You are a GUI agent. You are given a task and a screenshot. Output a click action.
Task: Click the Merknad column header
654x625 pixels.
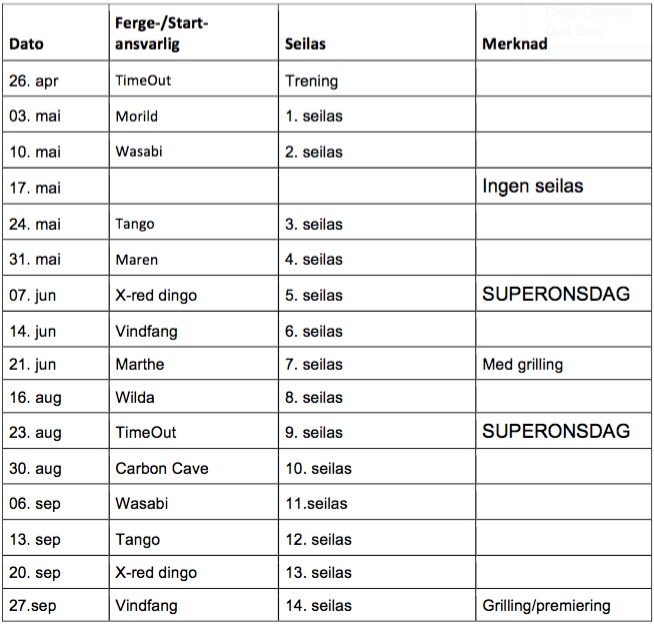[x=515, y=44]
